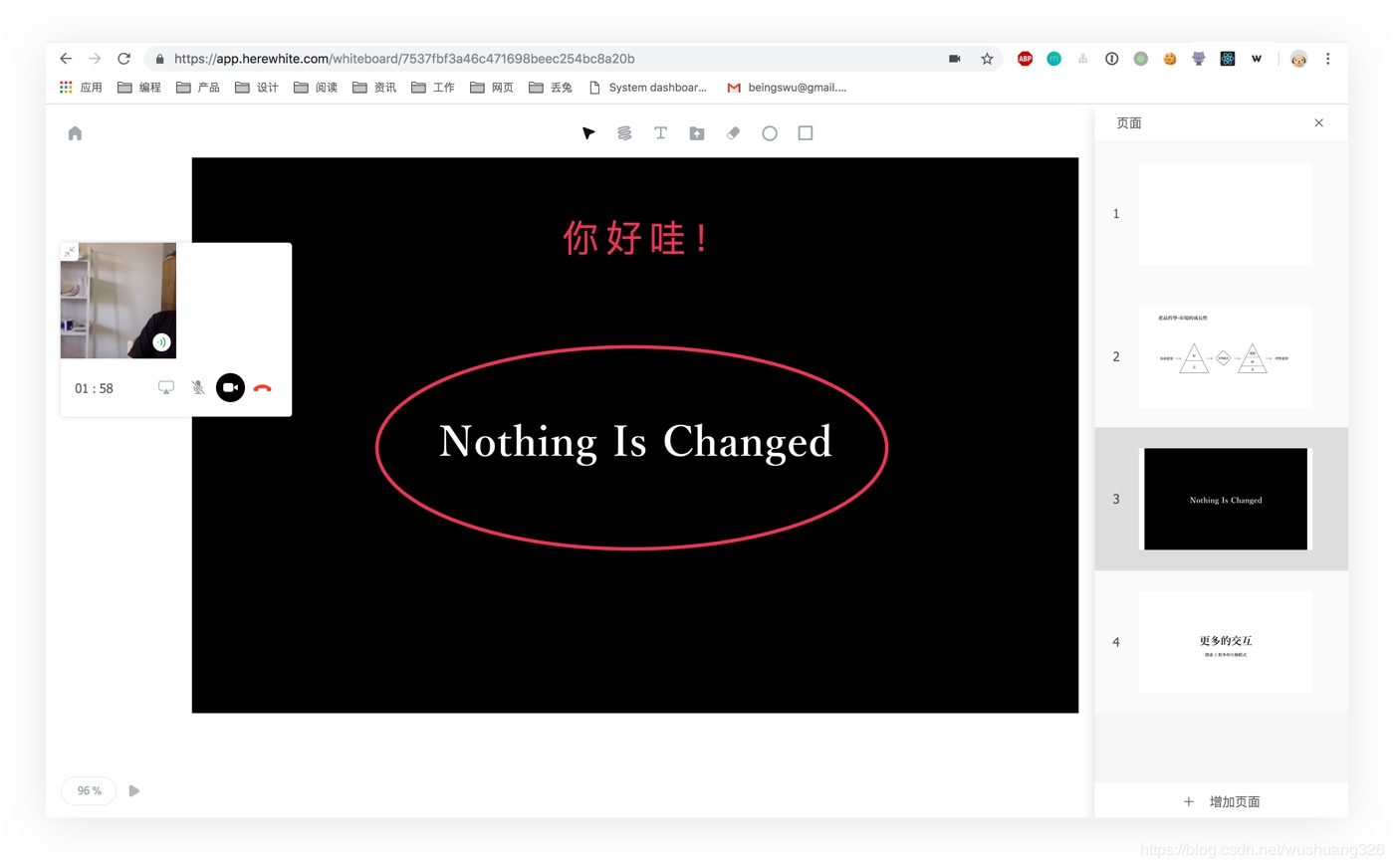Open the file upload tool

click(696, 132)
